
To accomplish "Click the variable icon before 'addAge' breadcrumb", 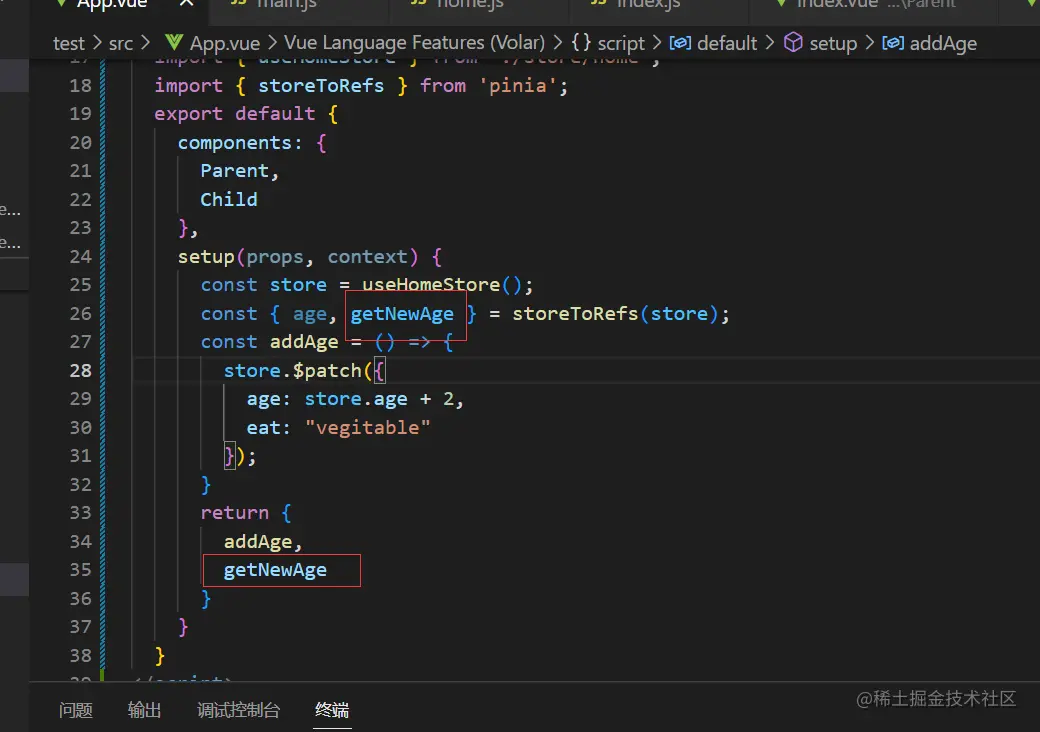I will point(893,43).
